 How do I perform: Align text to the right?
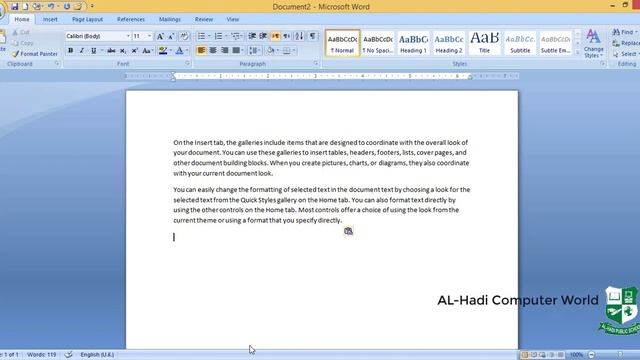(224, 51)
